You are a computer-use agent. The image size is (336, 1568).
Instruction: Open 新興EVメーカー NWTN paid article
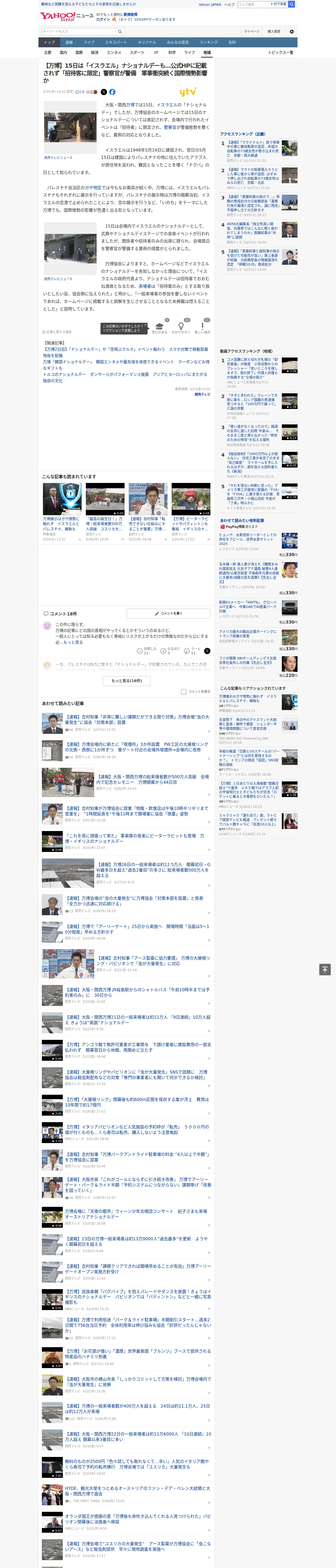[x=248, y=606]
